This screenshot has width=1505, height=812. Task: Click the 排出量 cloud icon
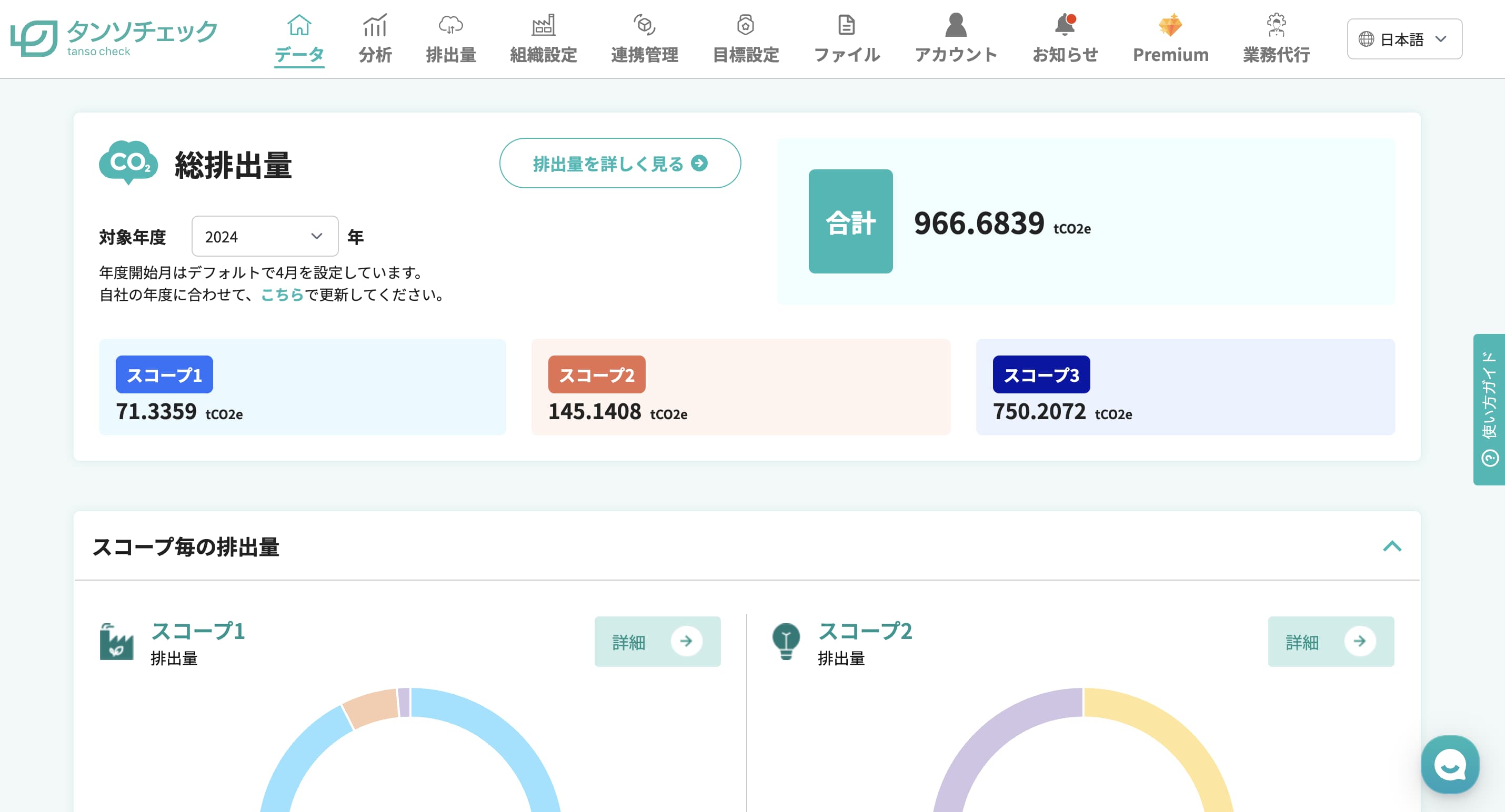pyautogui.click(x=450, y=25)
